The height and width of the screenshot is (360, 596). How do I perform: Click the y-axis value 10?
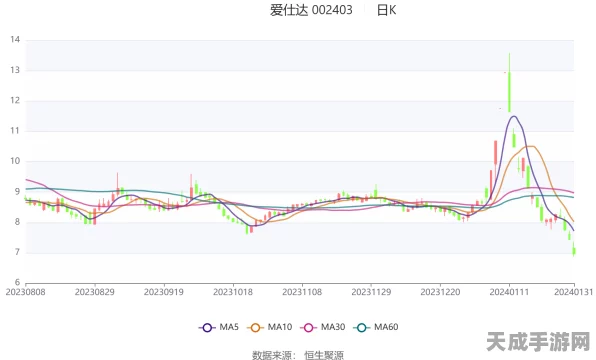[15, 161]
